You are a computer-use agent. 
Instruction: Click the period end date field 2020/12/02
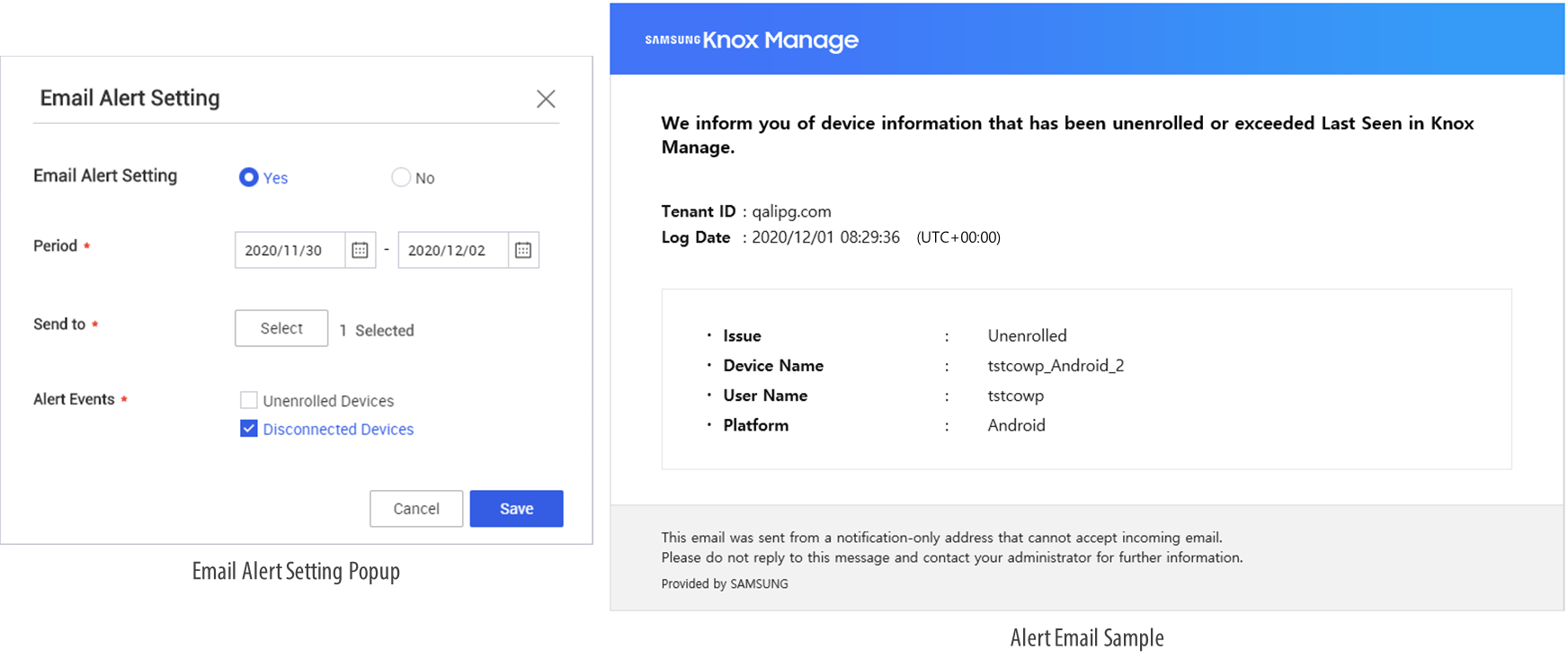click(453, 250)
